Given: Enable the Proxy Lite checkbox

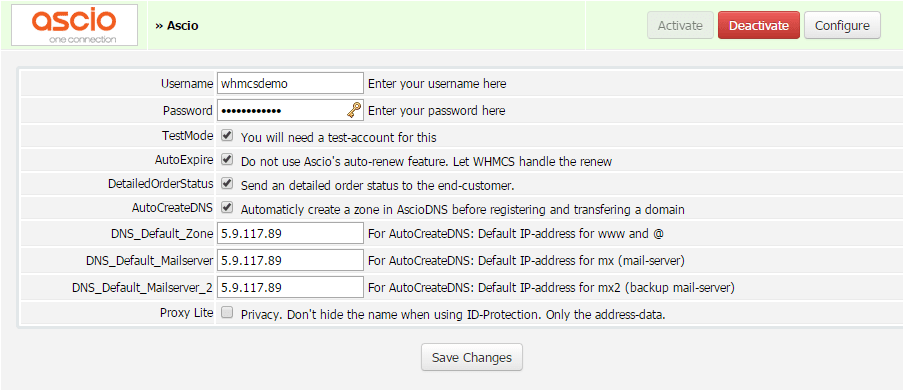Looking at the screenshot, I should tap(227, 313).
